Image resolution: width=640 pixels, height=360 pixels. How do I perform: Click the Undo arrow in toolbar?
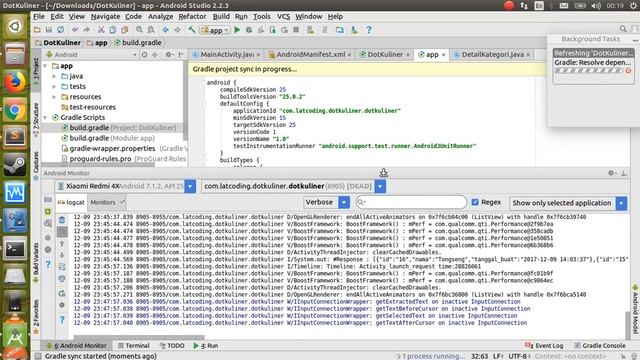click(75, 30)
